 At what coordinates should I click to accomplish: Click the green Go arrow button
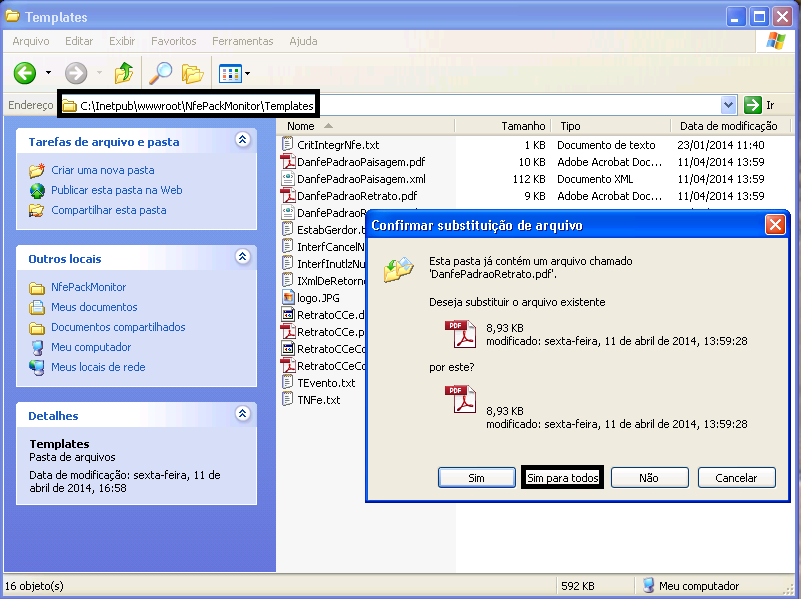753,105
